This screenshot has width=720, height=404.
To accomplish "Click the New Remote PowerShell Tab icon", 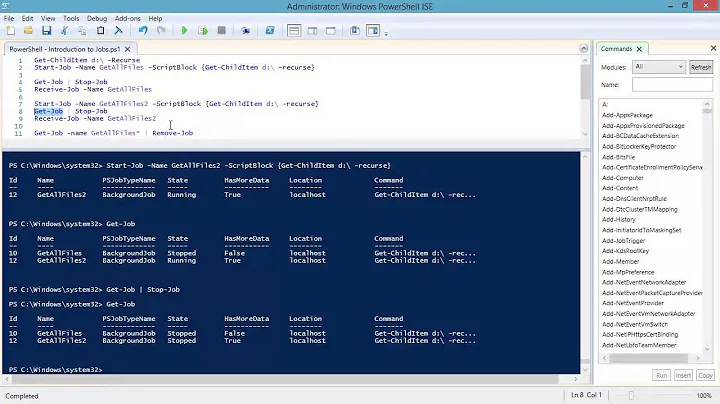I will click(246, 31).
